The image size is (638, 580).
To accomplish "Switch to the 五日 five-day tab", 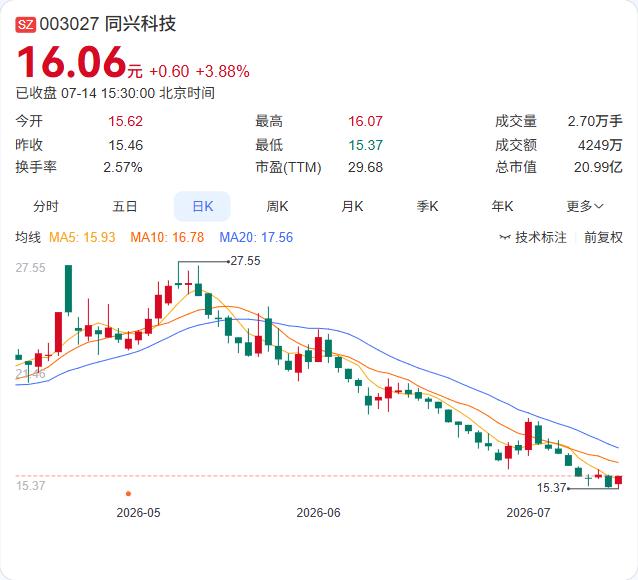I will 125,206.
